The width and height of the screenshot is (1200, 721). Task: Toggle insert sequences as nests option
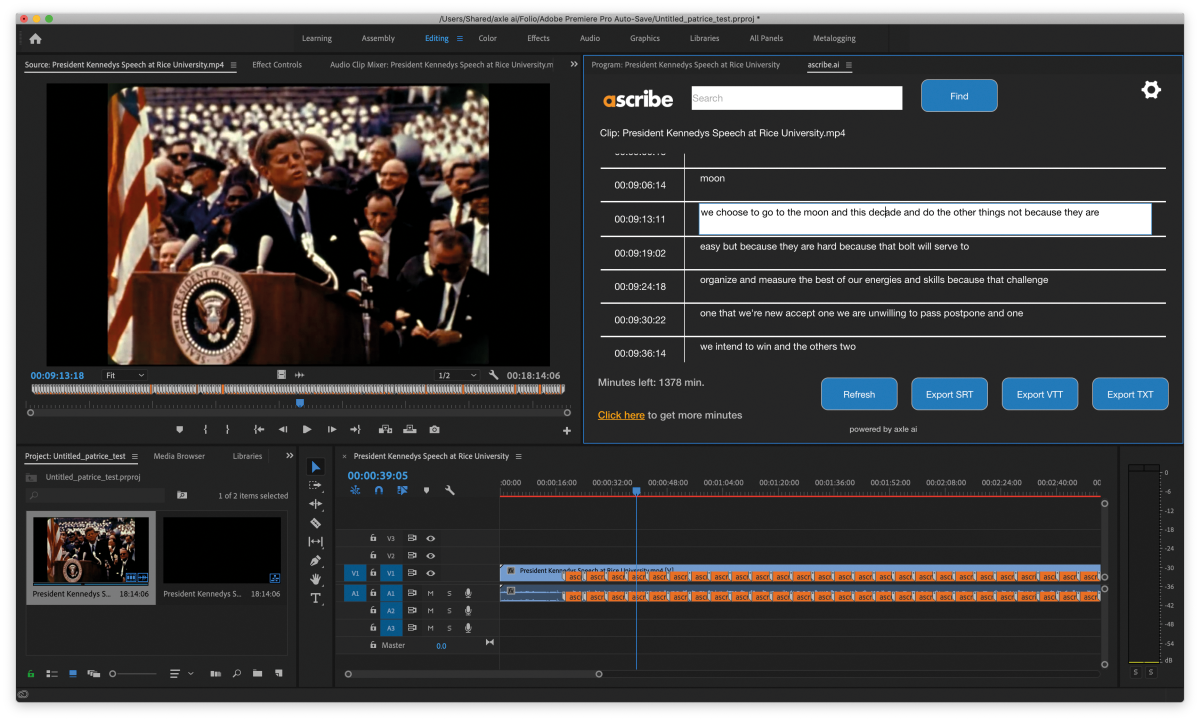pyautogui.click(x=356, y=490)
